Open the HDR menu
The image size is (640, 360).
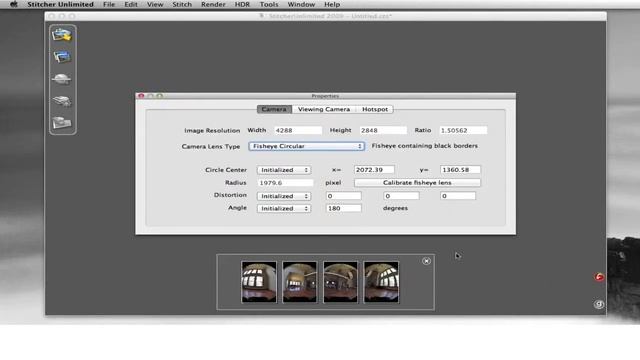(242, 4)
